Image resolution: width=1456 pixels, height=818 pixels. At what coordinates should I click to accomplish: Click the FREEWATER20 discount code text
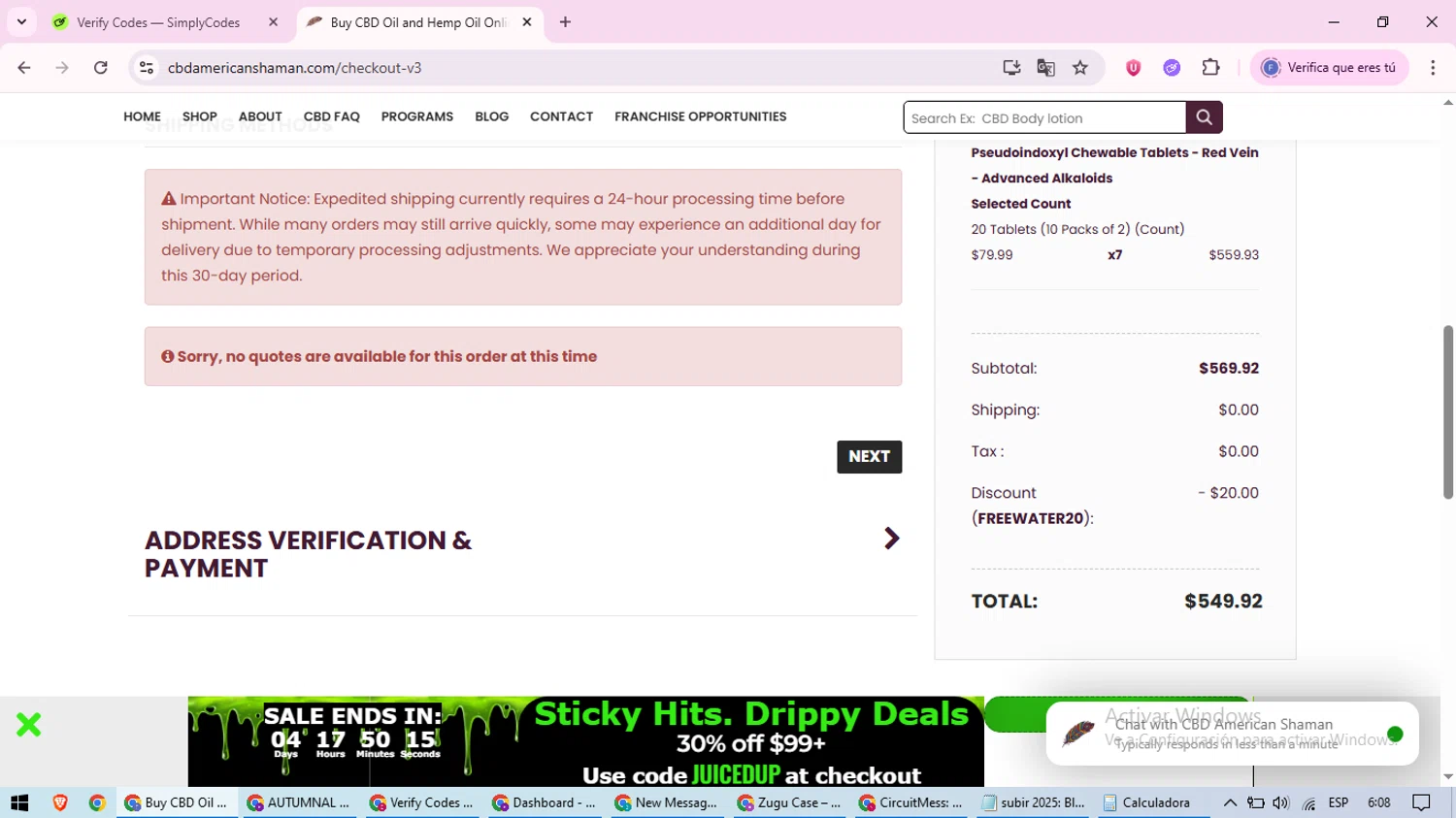tap(1030, 518)
